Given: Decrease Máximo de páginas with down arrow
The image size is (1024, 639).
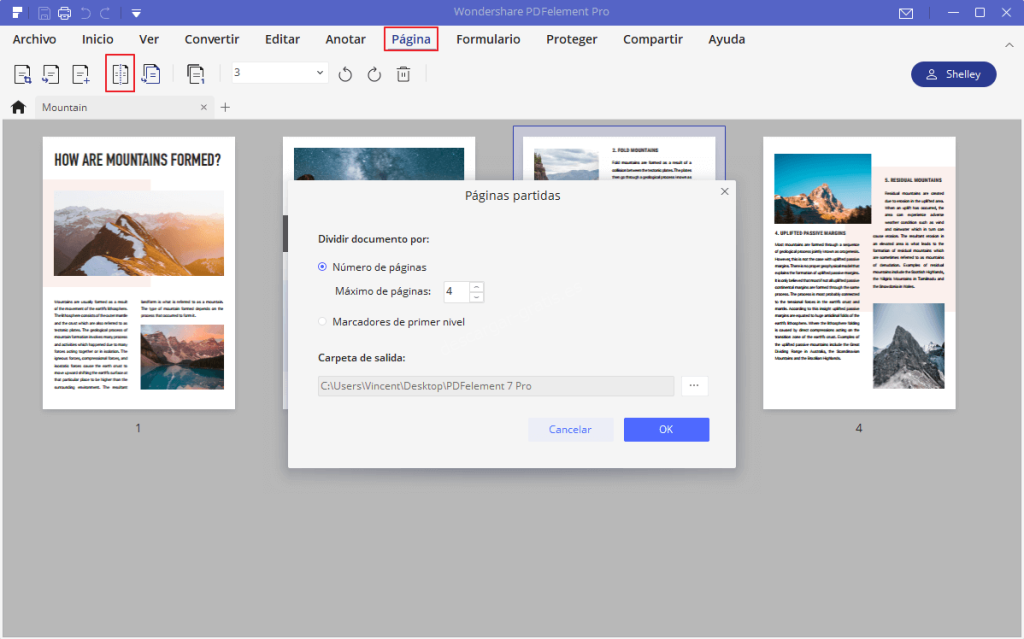Looking at the screenshot, I should click(477, 297).
